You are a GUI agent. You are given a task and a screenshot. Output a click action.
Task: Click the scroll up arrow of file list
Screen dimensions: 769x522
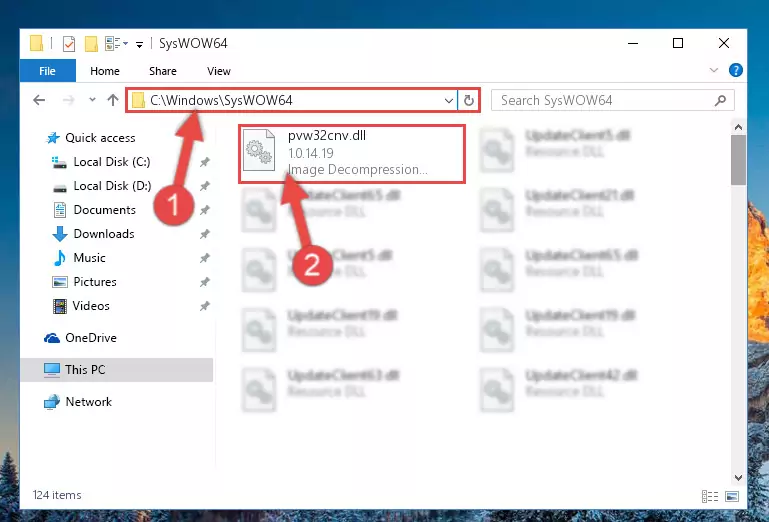click(x=738, y=128)
